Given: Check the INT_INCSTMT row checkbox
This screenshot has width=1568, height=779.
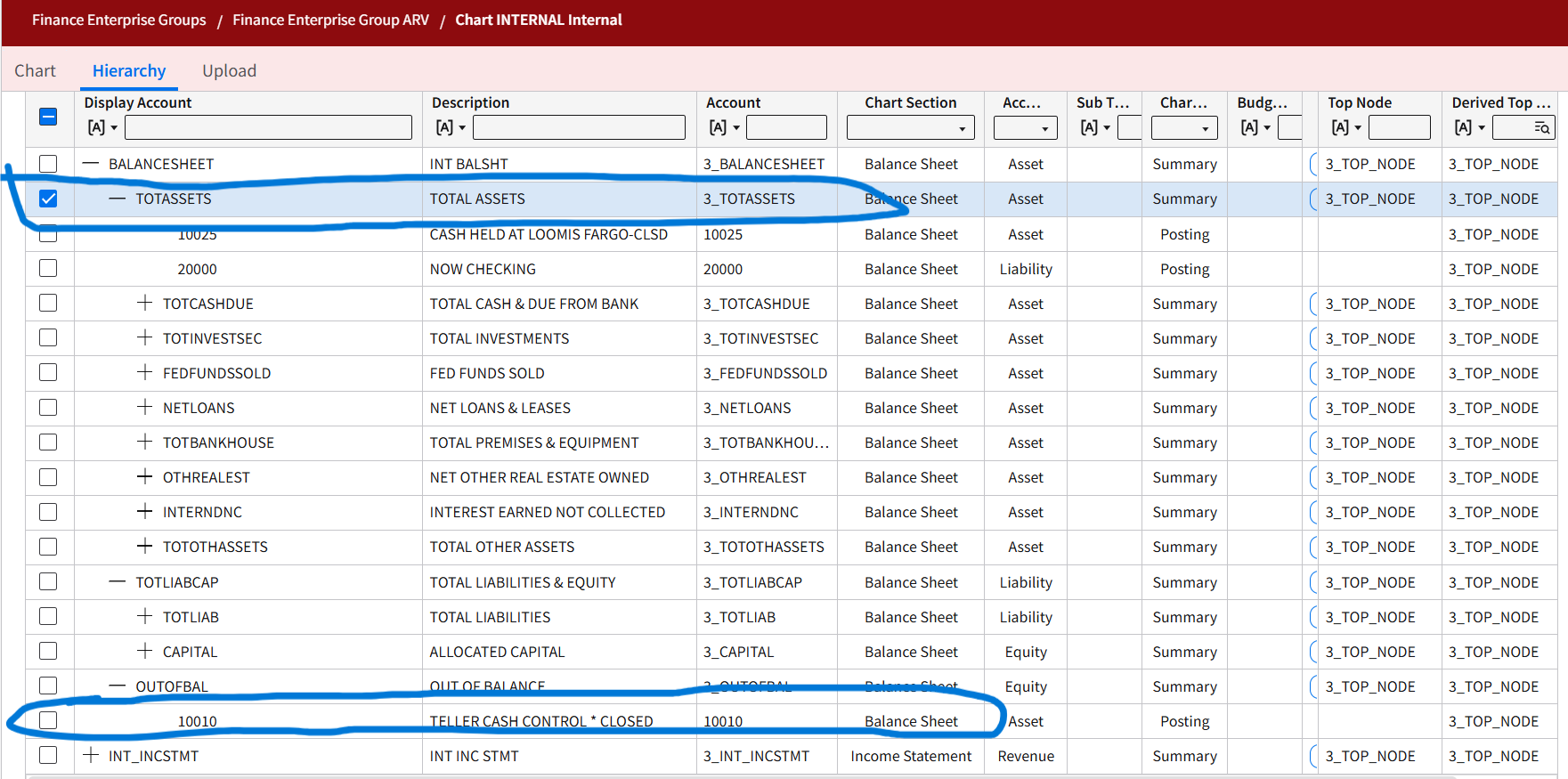Looking at the screenshot, I should 48,755.
